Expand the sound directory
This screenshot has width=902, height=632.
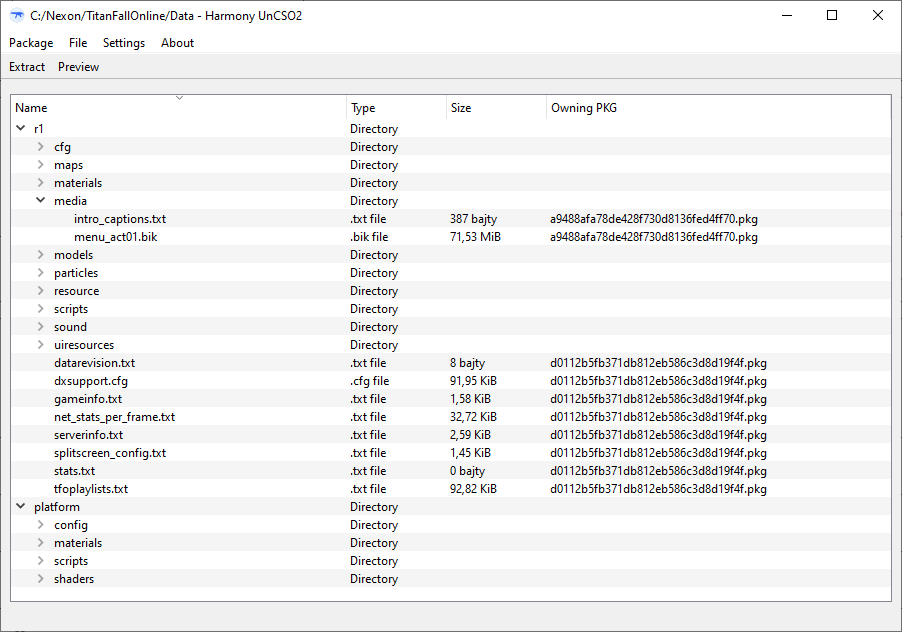[x=39, y=326]
